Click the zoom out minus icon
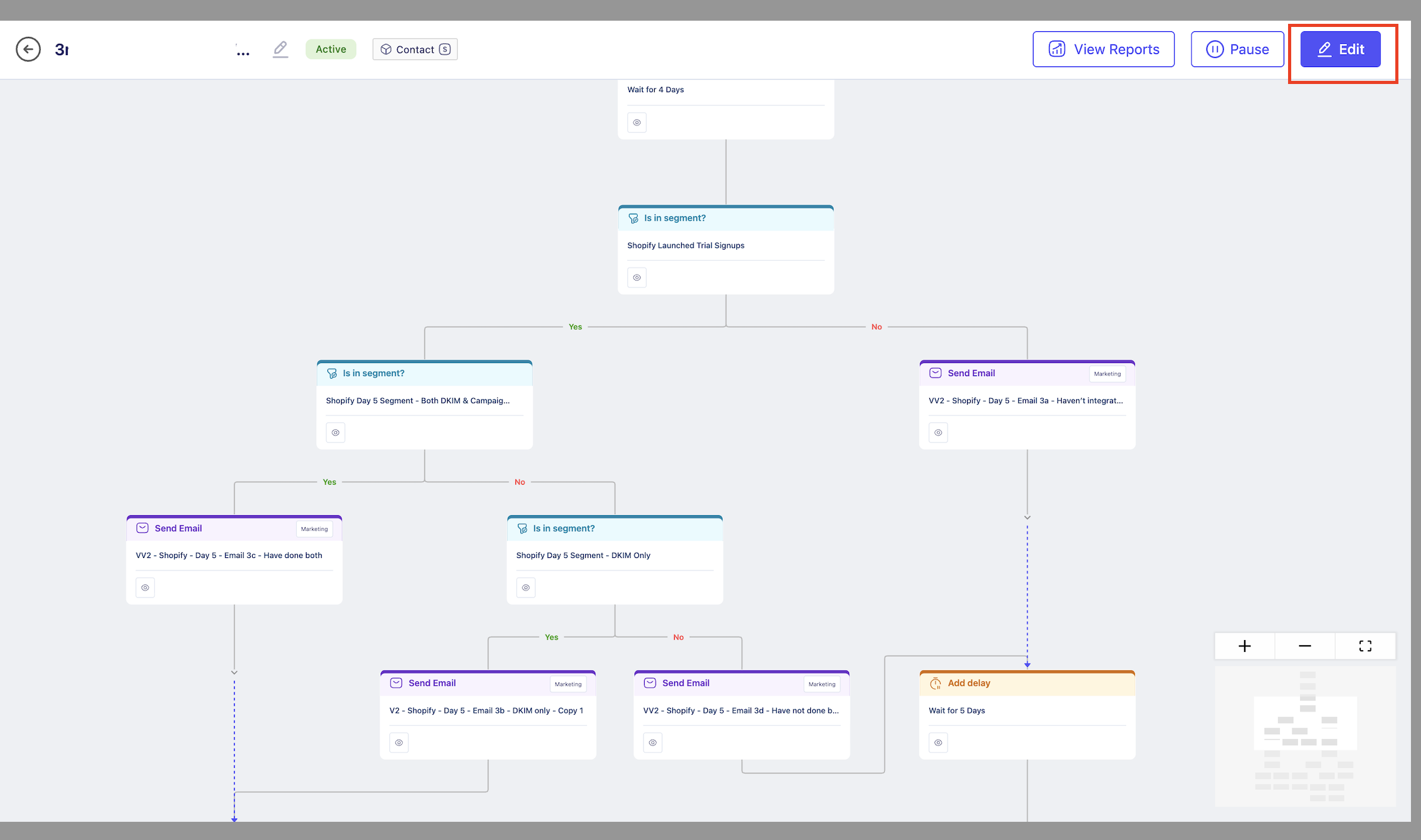The height and width of the screenshot is (840, 1421). pos(1304,646)
